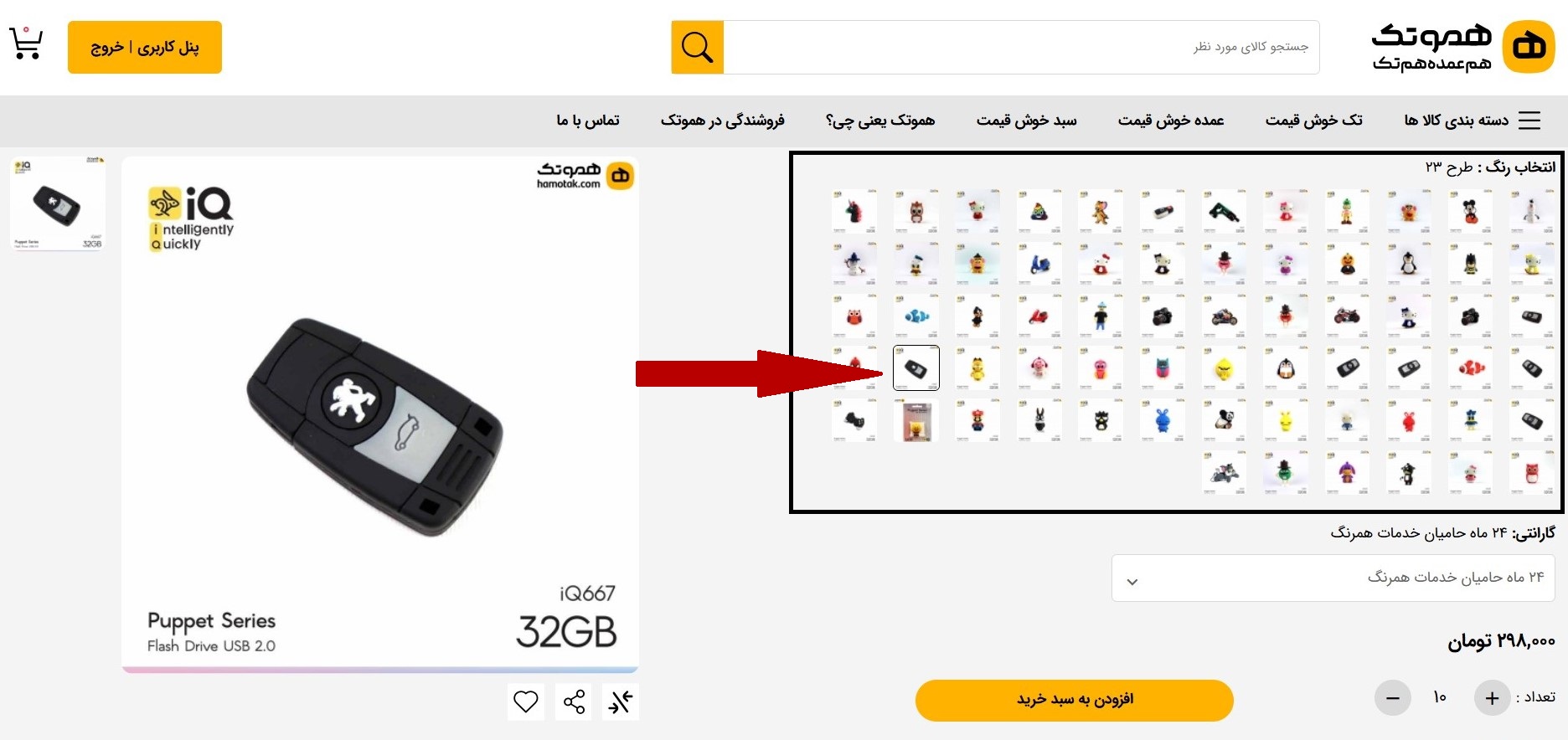Click the Hamotak logo in header

coord(1463,47)
